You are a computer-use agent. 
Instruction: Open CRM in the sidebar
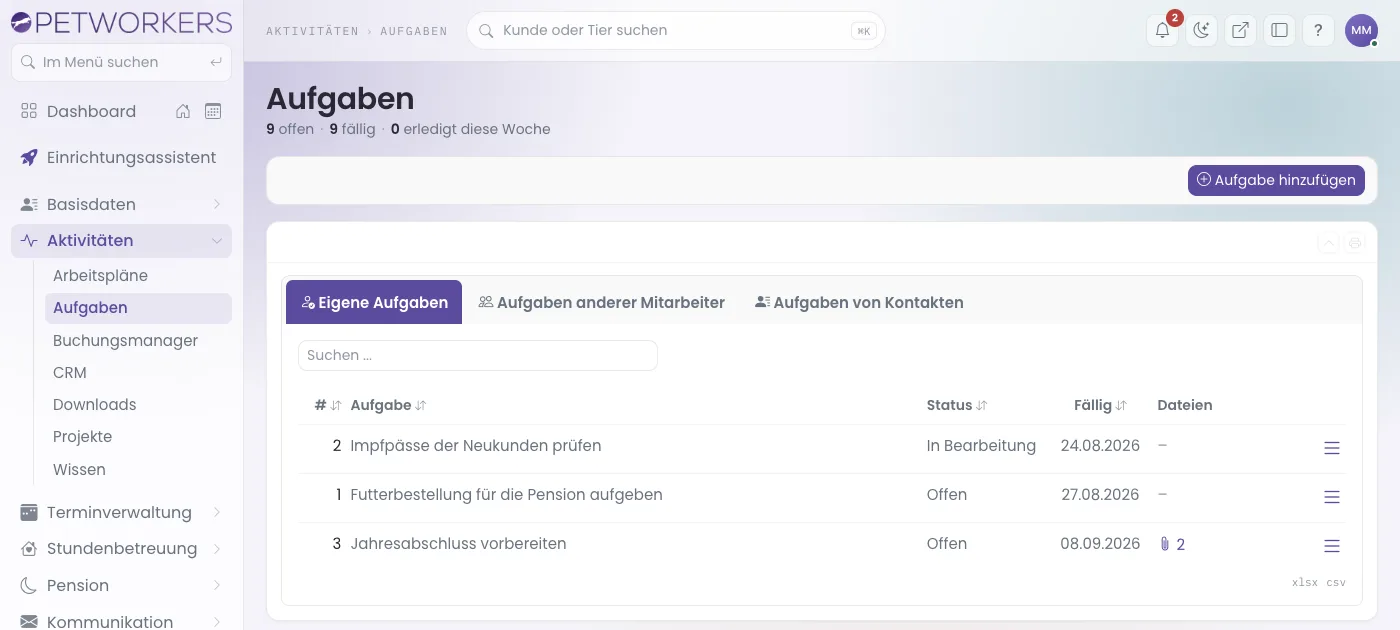coord(138,372)
